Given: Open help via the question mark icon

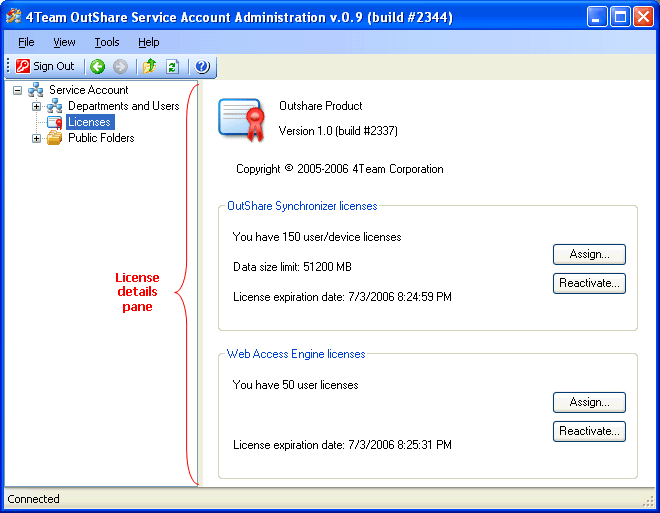Looking at the screenshot, I should click(x=202, y=66).
